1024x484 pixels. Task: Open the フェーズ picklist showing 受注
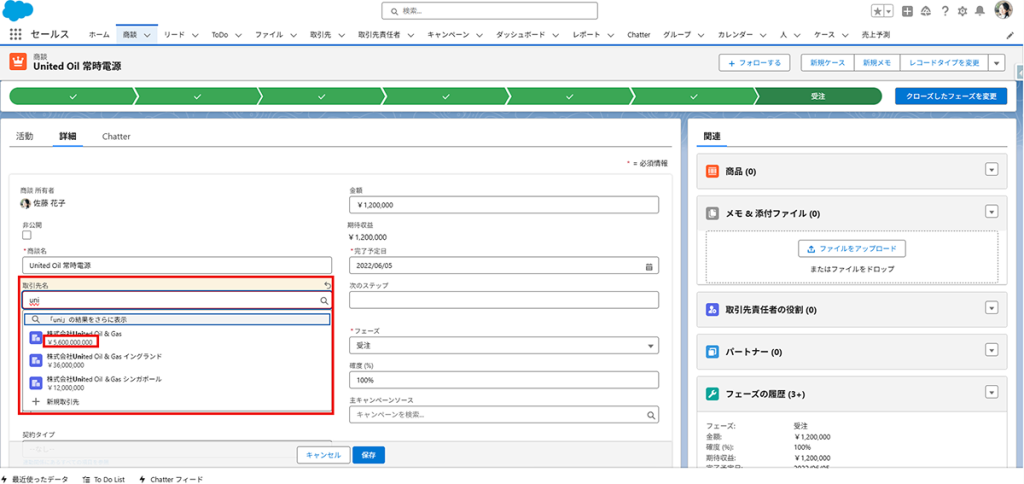point(504,345)
